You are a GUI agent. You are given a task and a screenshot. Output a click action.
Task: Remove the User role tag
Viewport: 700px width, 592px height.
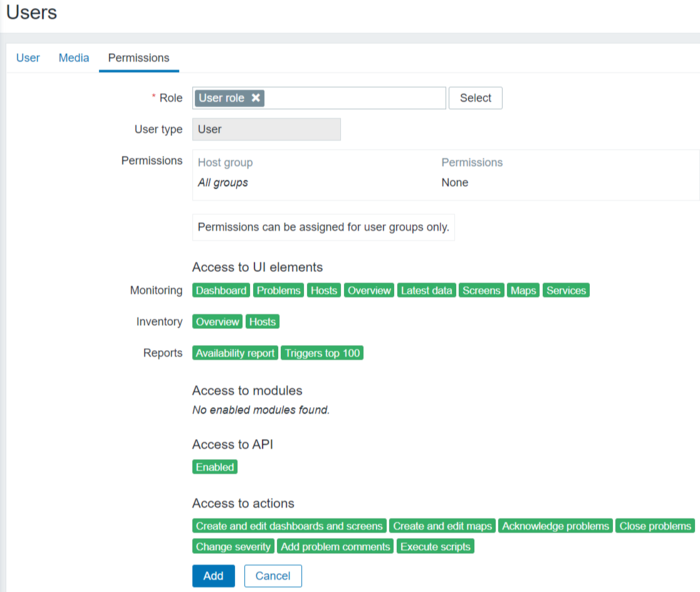click(256, 98)
